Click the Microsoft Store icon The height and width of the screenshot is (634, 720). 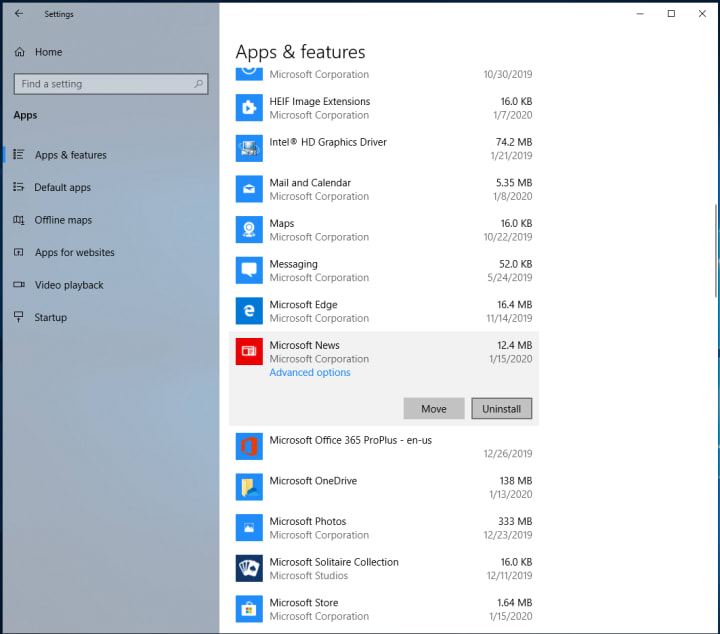point(249,609)
